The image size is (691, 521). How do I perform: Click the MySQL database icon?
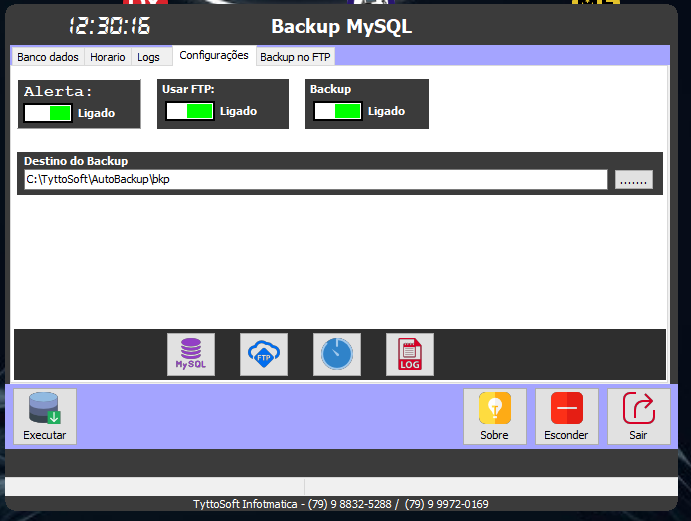pyautogui.click(x=190, y=355)
